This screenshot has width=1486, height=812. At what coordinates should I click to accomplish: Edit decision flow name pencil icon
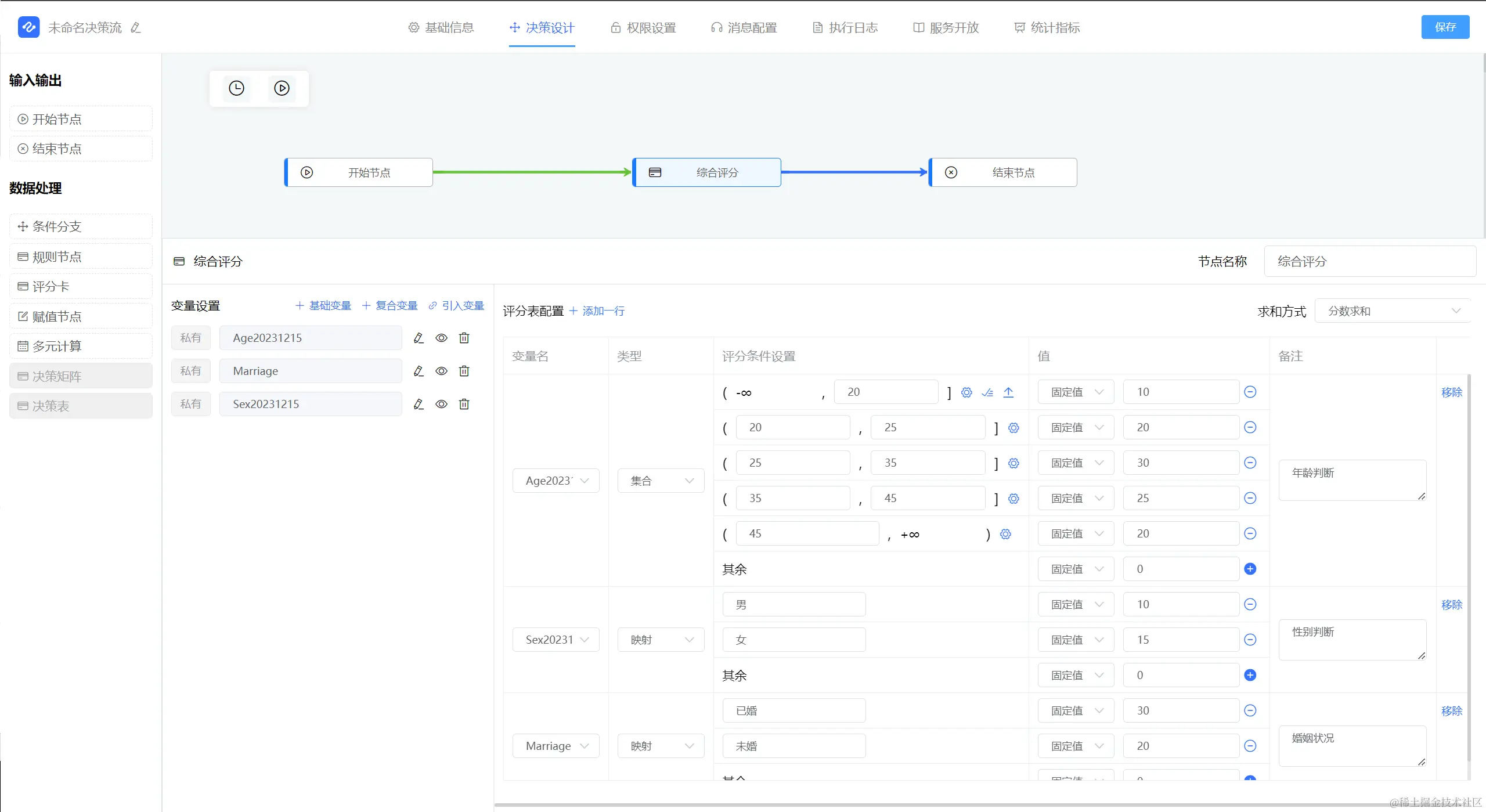[x=136, y=27]
